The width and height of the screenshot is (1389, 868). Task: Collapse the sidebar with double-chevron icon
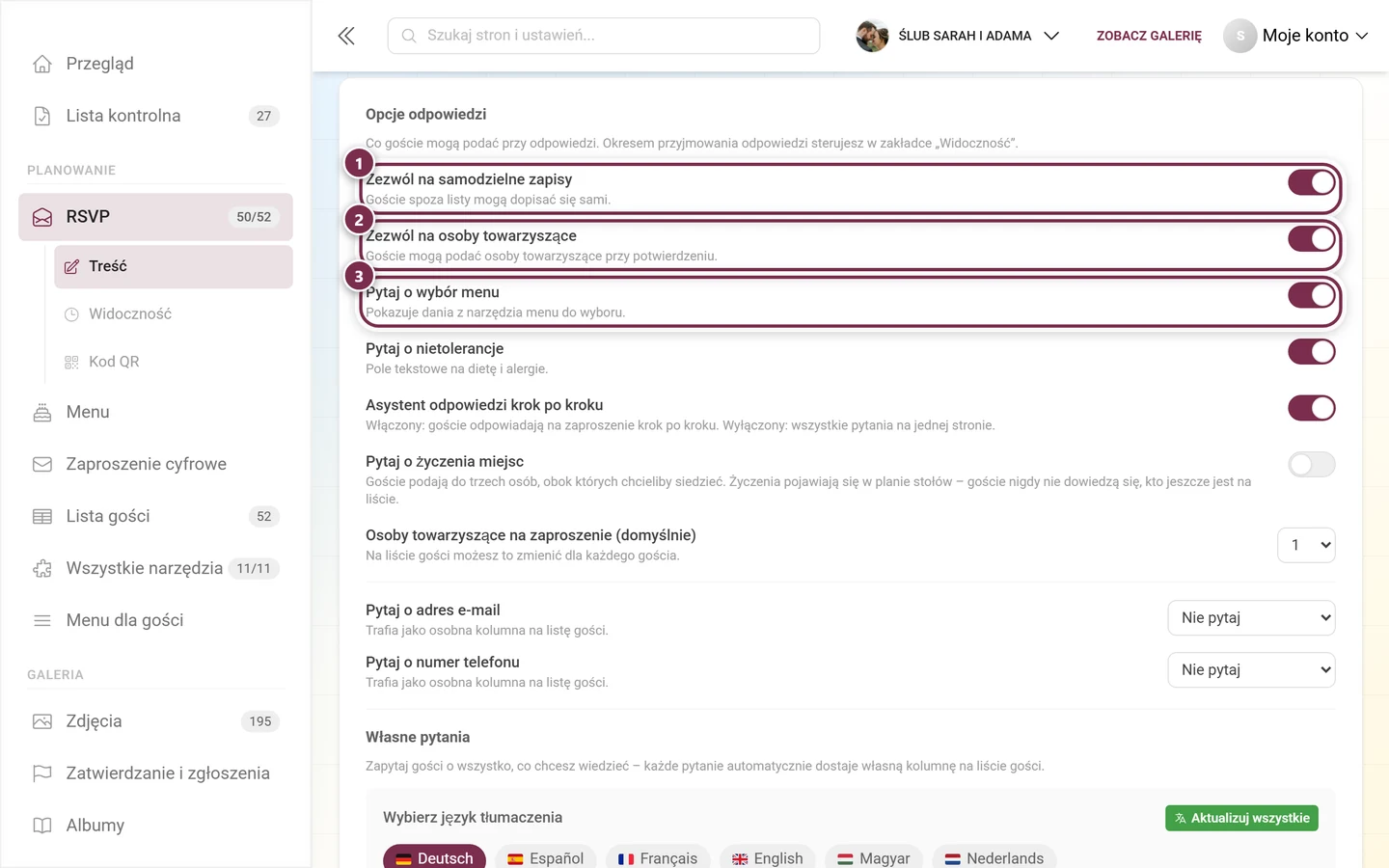346,36
